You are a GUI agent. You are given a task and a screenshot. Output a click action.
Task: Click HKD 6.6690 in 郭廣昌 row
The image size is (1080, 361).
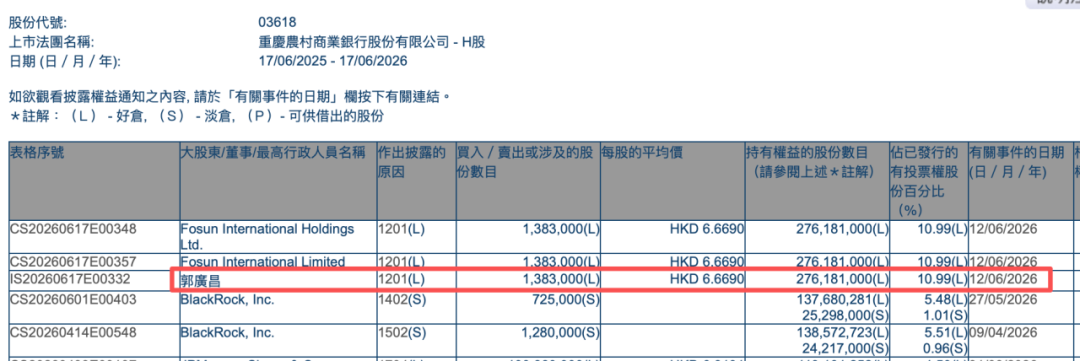706,280
